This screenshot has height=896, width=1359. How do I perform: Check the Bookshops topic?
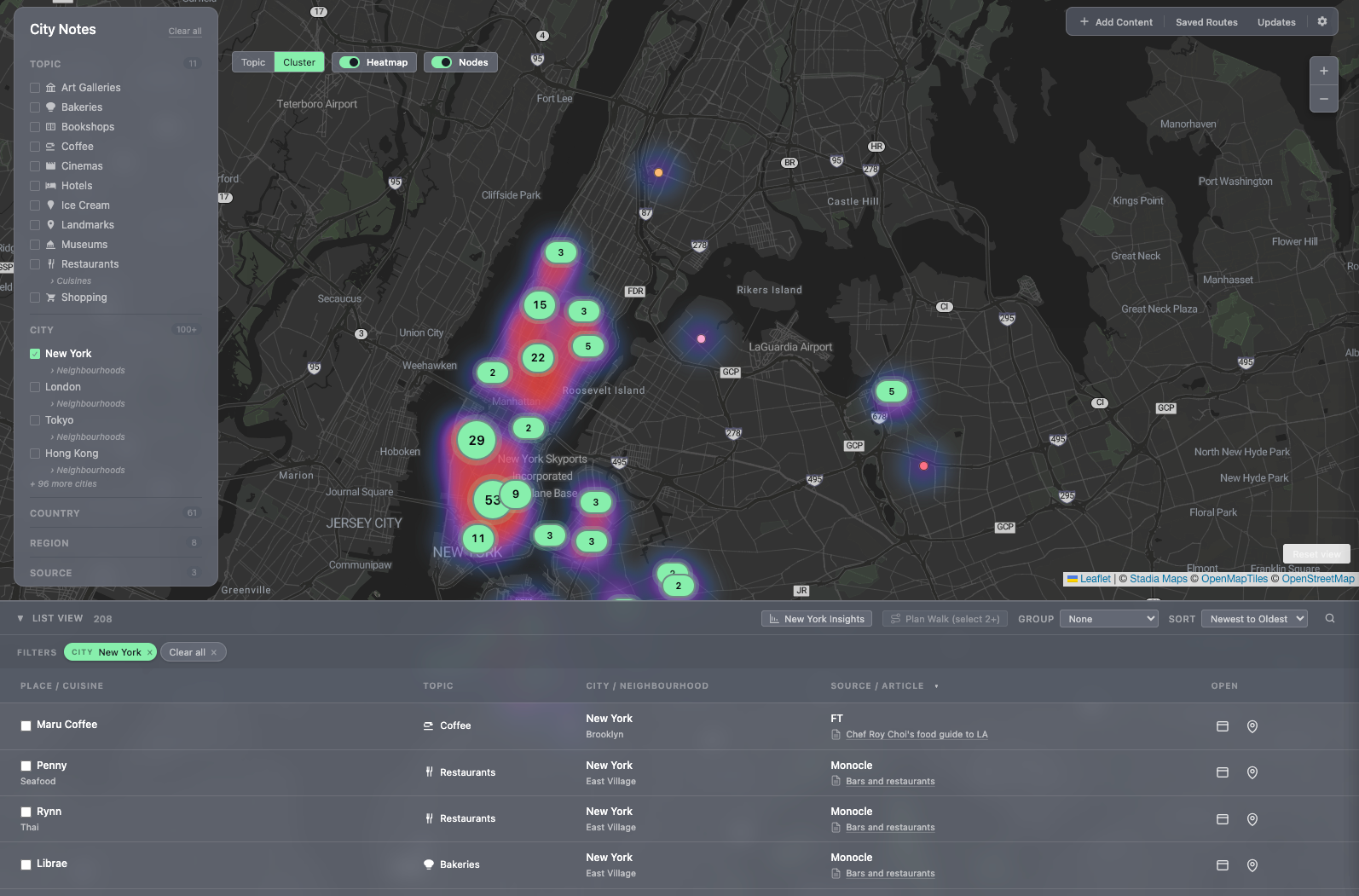[35, 126]
